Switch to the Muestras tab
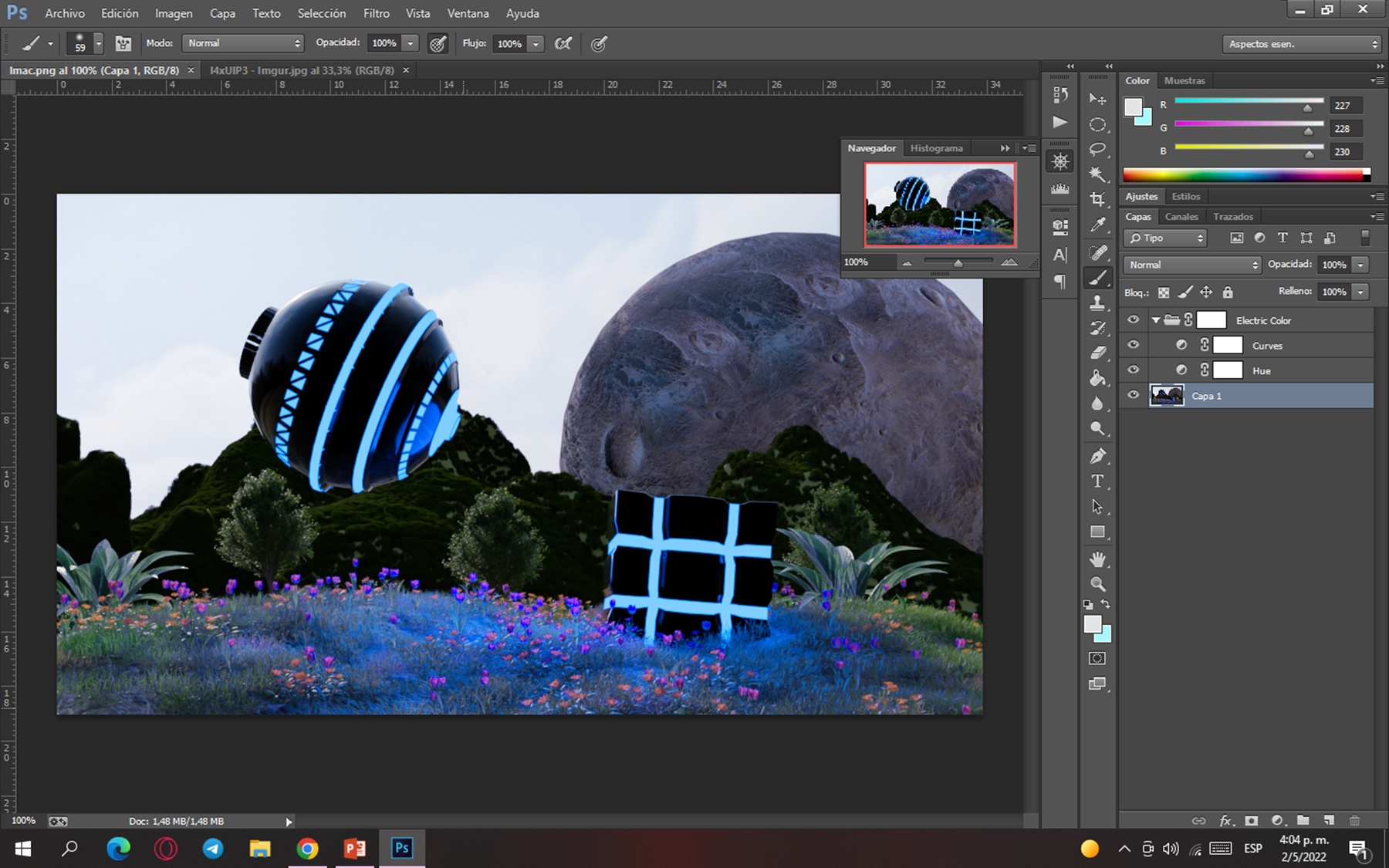This screenshot has height=868, width=1389. tap(1185, 80)
